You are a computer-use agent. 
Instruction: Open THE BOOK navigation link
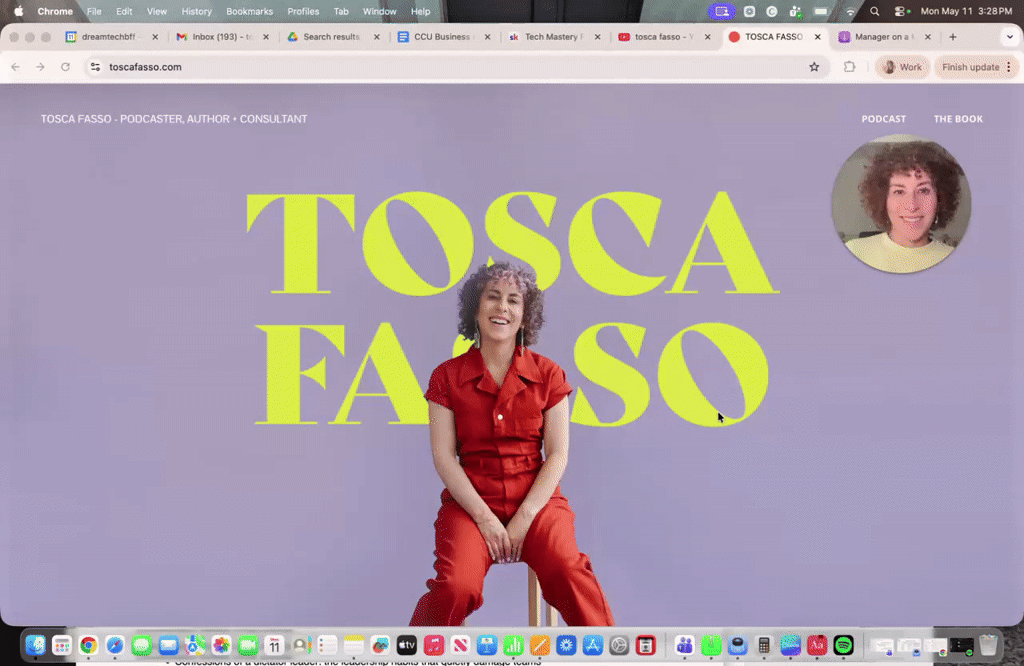(x=958, y=119)
